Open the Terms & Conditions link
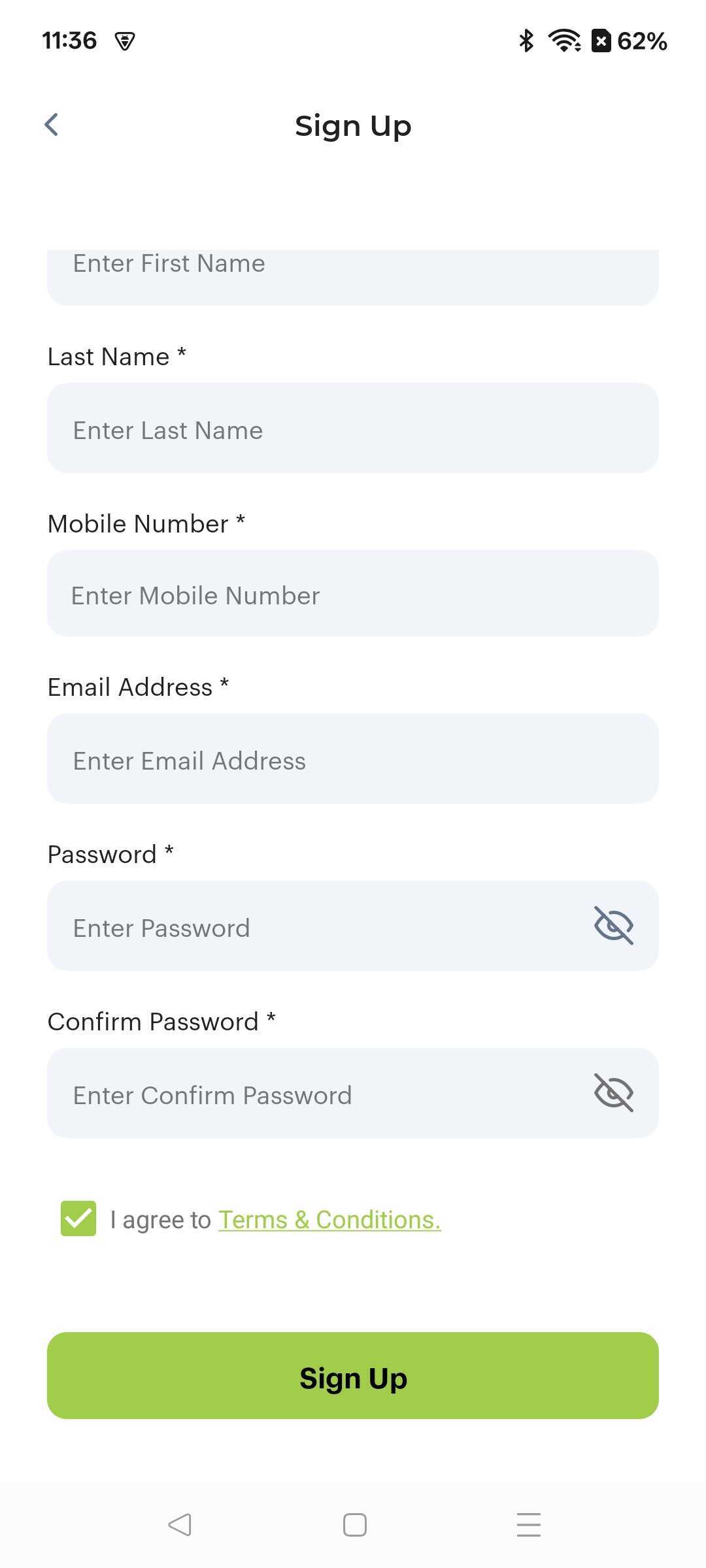Viewport: 706px width, 1568px height. [329, 1220]
